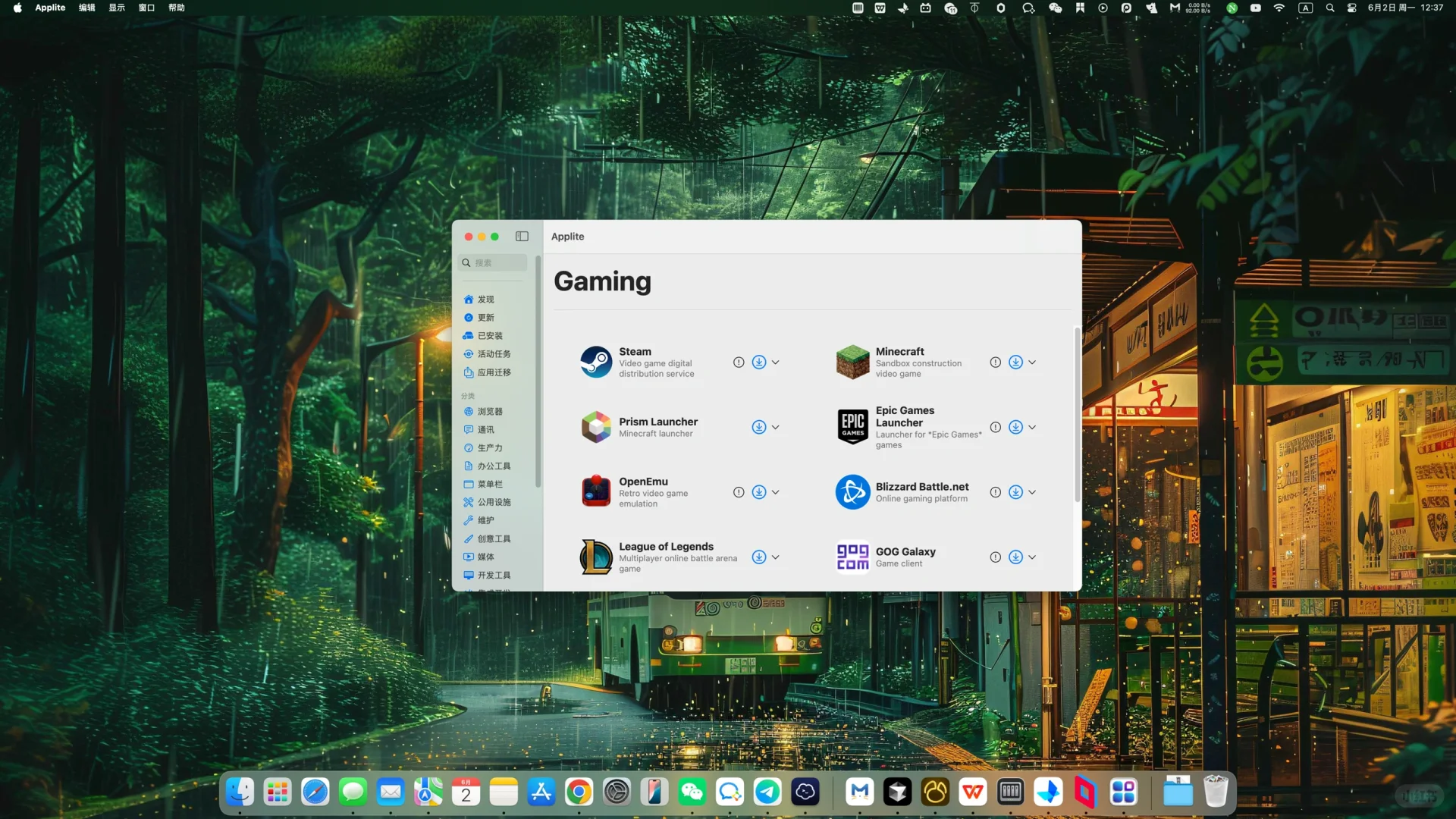The image size is (1456, 819).
Task: Open the 更新 section in the sidebar
Action: pos(485,317)
